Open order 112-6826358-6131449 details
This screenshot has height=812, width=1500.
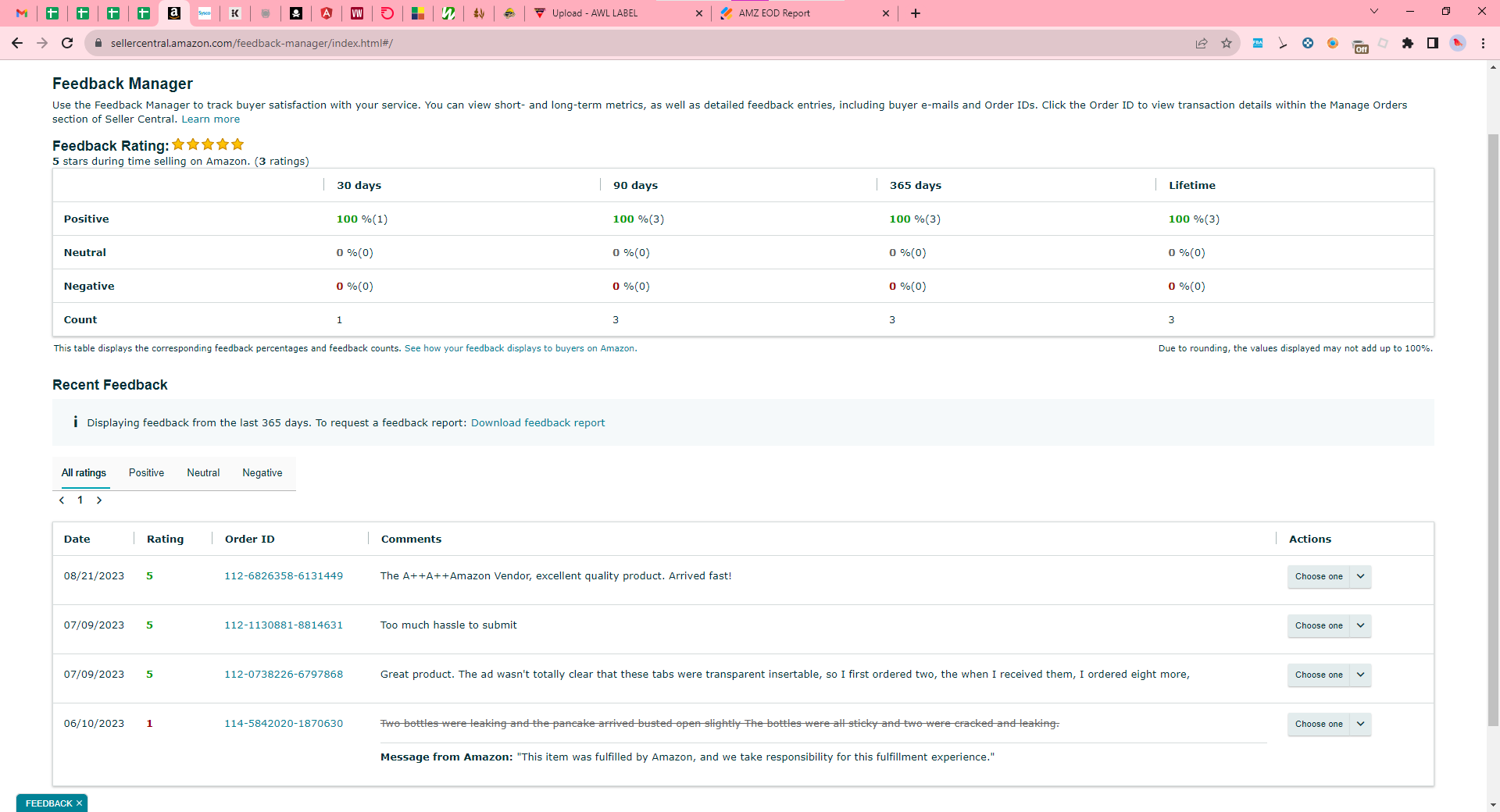[284, 576]
